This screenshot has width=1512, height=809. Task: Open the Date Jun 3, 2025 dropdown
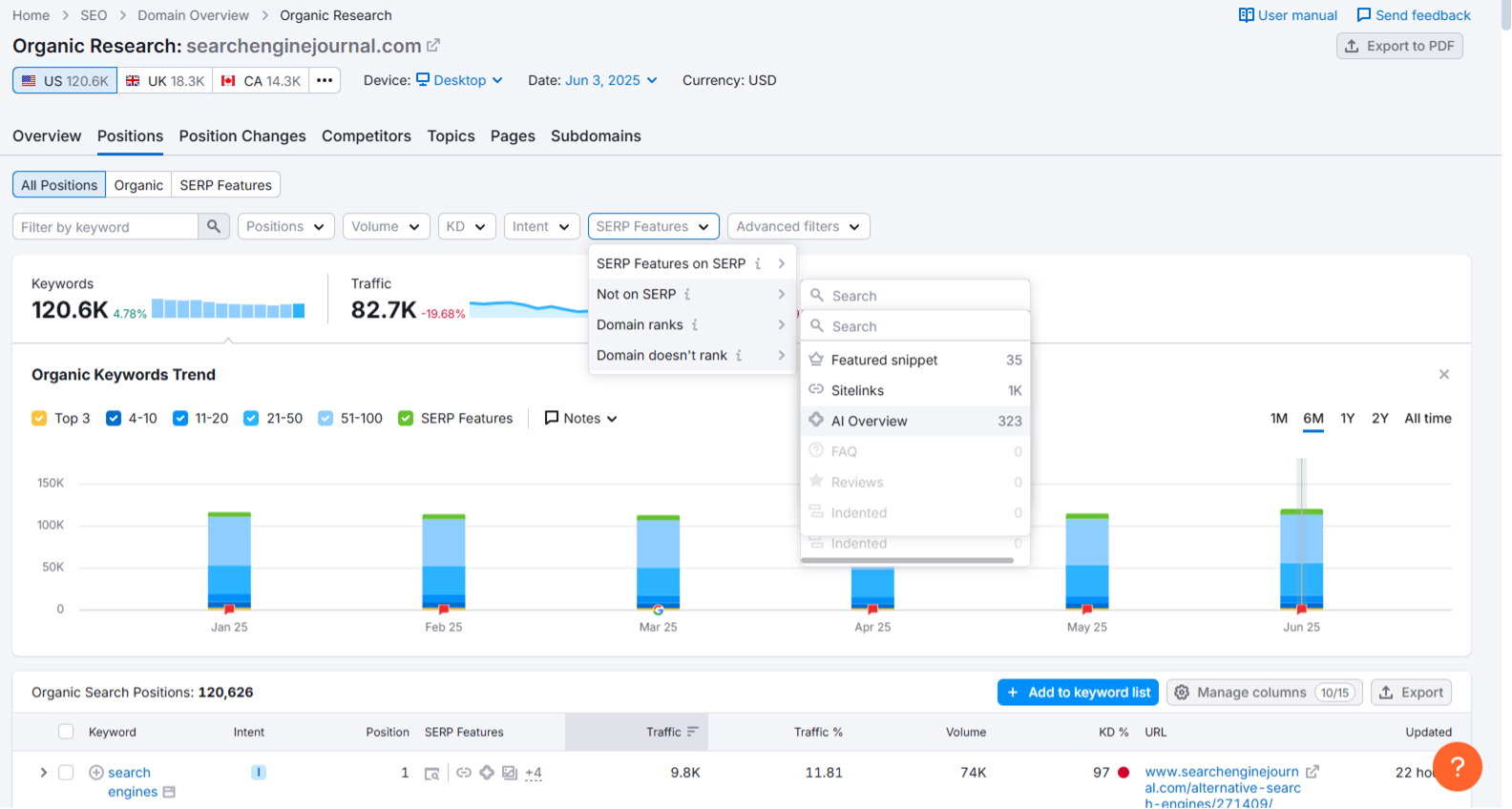coord(611,80)
